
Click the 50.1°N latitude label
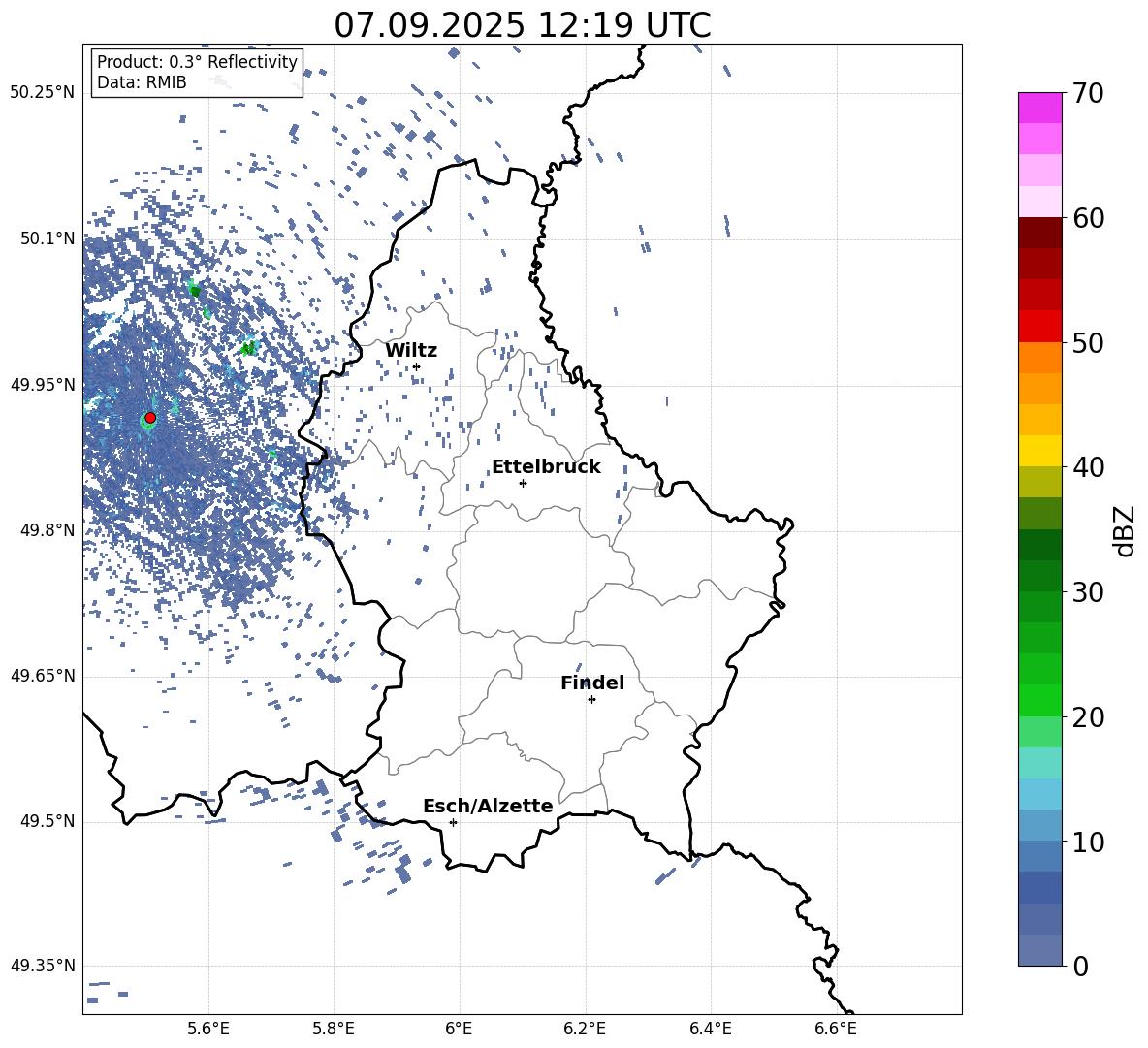pos(48,238)
